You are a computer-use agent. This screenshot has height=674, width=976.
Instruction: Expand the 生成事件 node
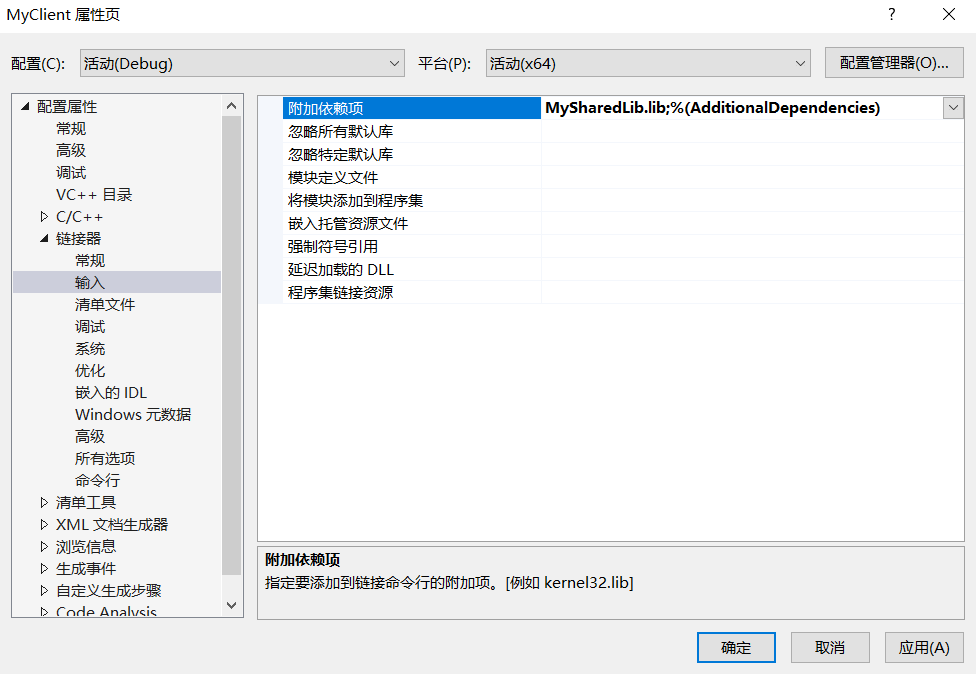pos(44,568)
